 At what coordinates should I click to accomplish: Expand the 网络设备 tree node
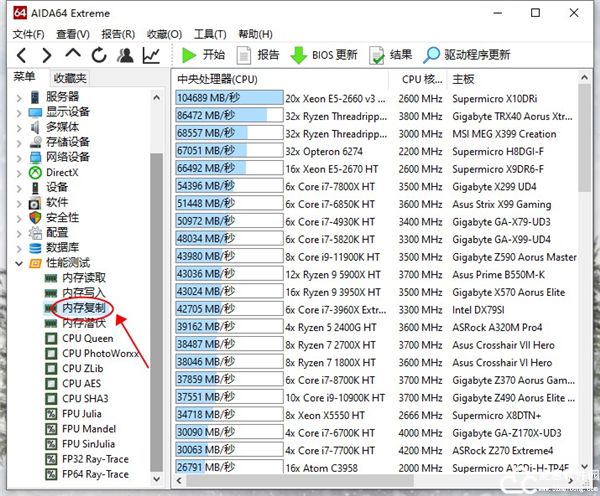[x=19, y=158]
